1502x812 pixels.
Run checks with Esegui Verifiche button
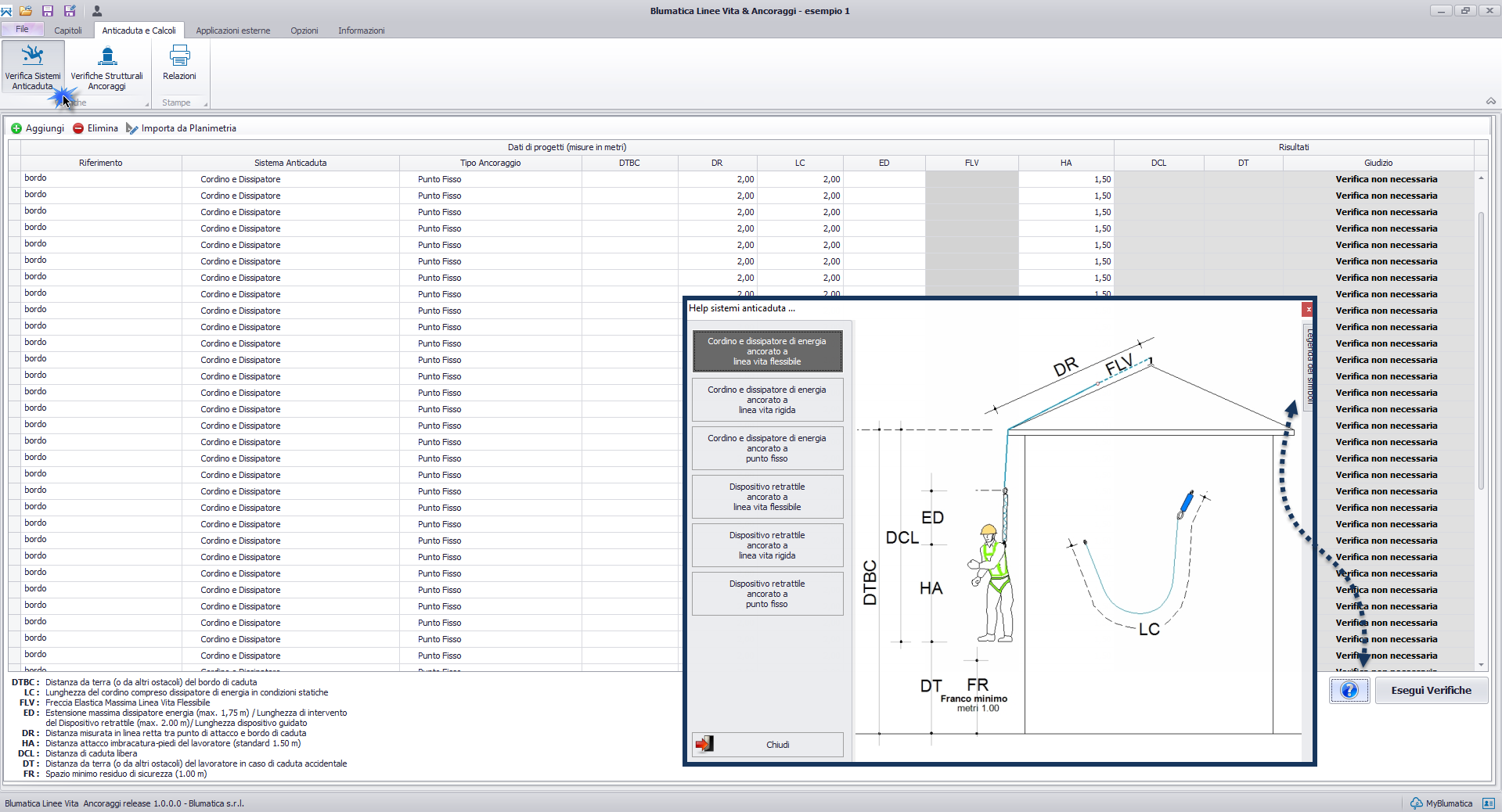pyautogui.click(x=1431, y=691)
